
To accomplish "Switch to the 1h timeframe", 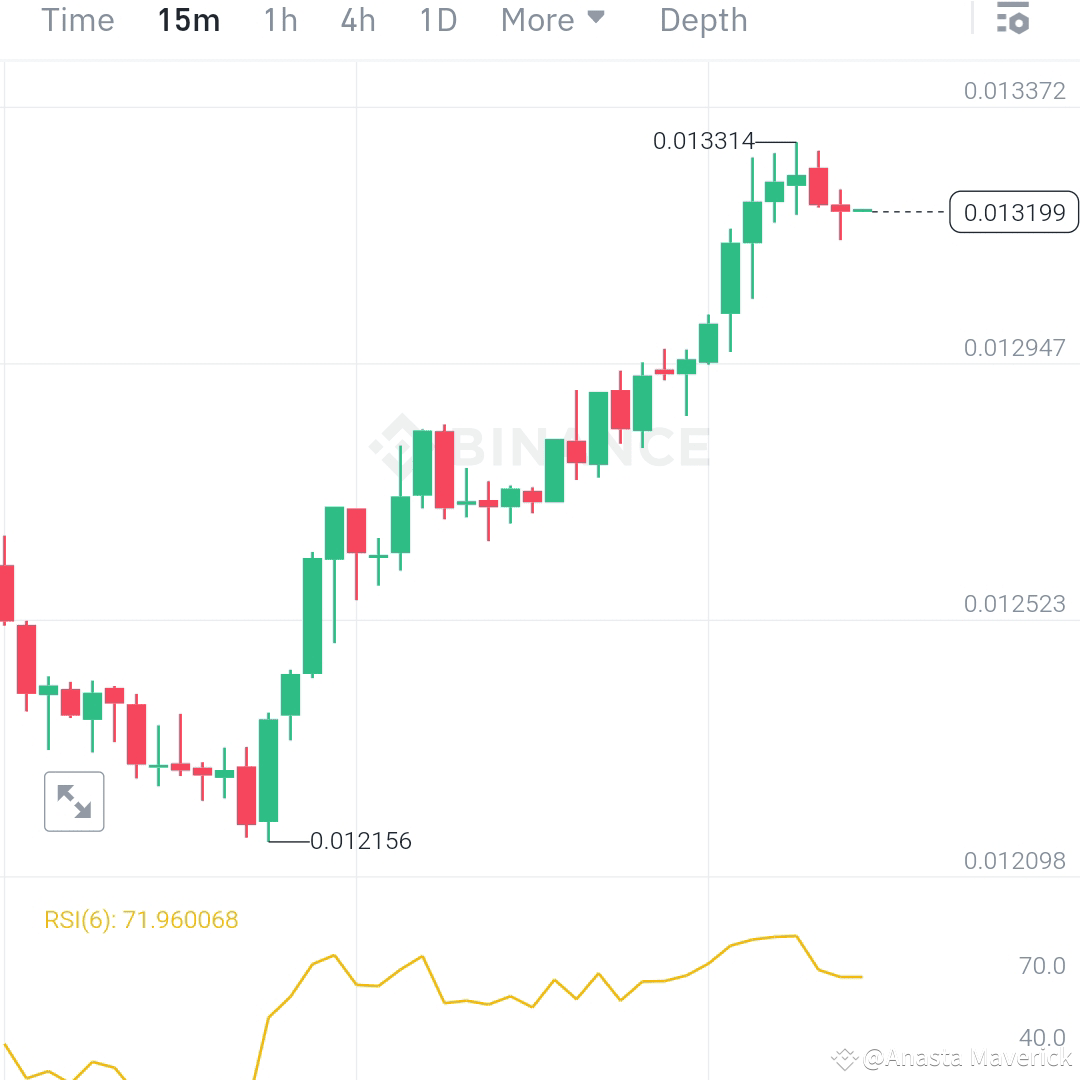I will [279, 19].
